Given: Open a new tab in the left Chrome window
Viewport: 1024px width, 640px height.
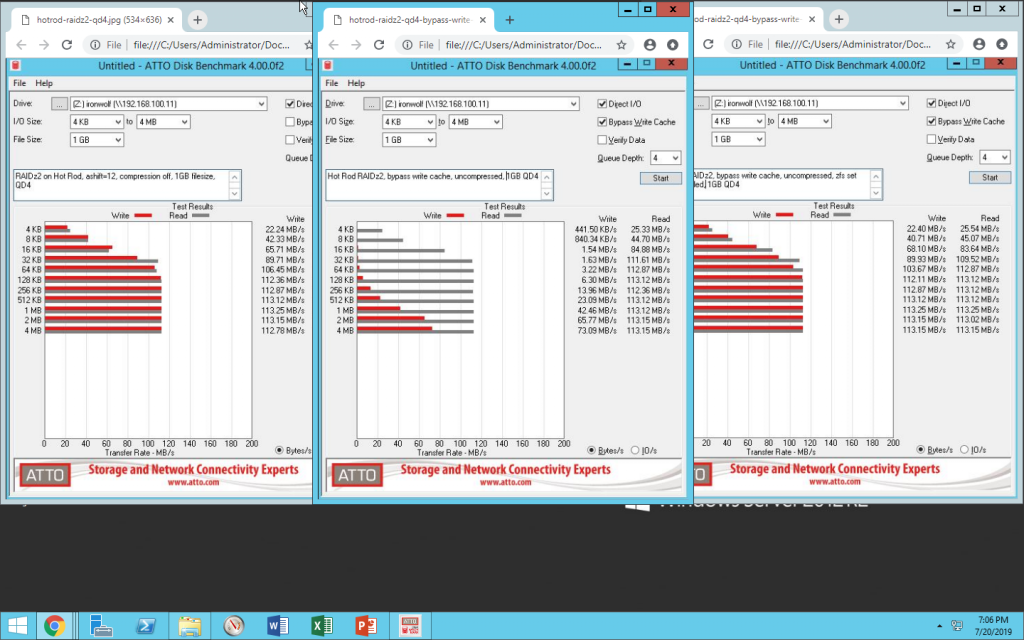Looking at the screenshot, I should pyautogui.click(x=197, y=20).
